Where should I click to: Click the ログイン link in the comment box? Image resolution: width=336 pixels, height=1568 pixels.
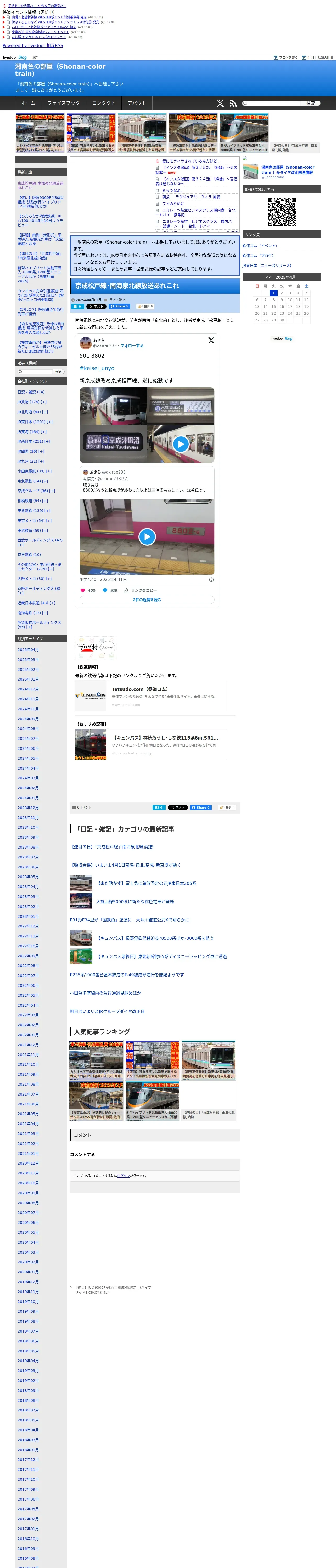123,1175
